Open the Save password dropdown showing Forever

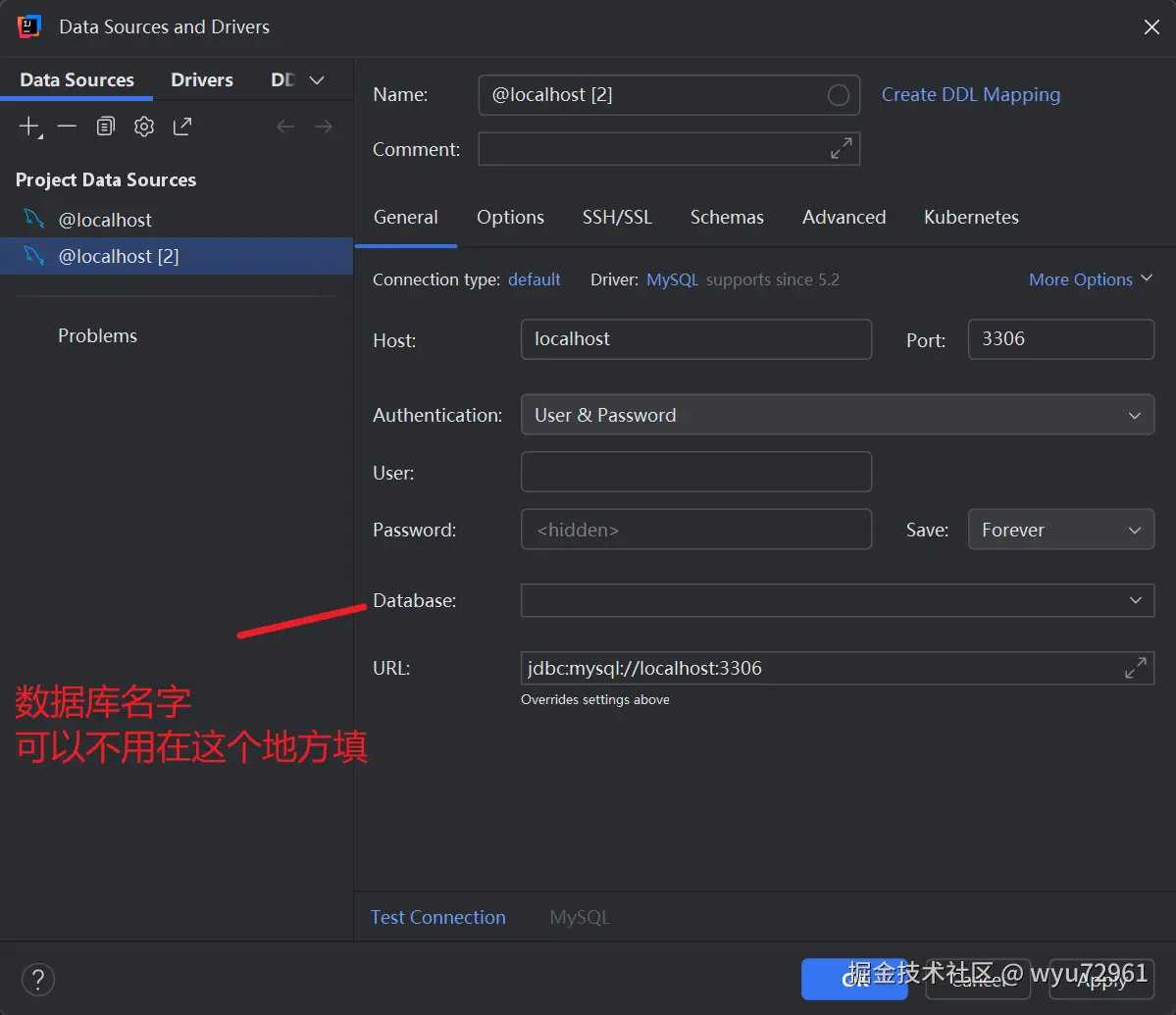point(1060,530)
